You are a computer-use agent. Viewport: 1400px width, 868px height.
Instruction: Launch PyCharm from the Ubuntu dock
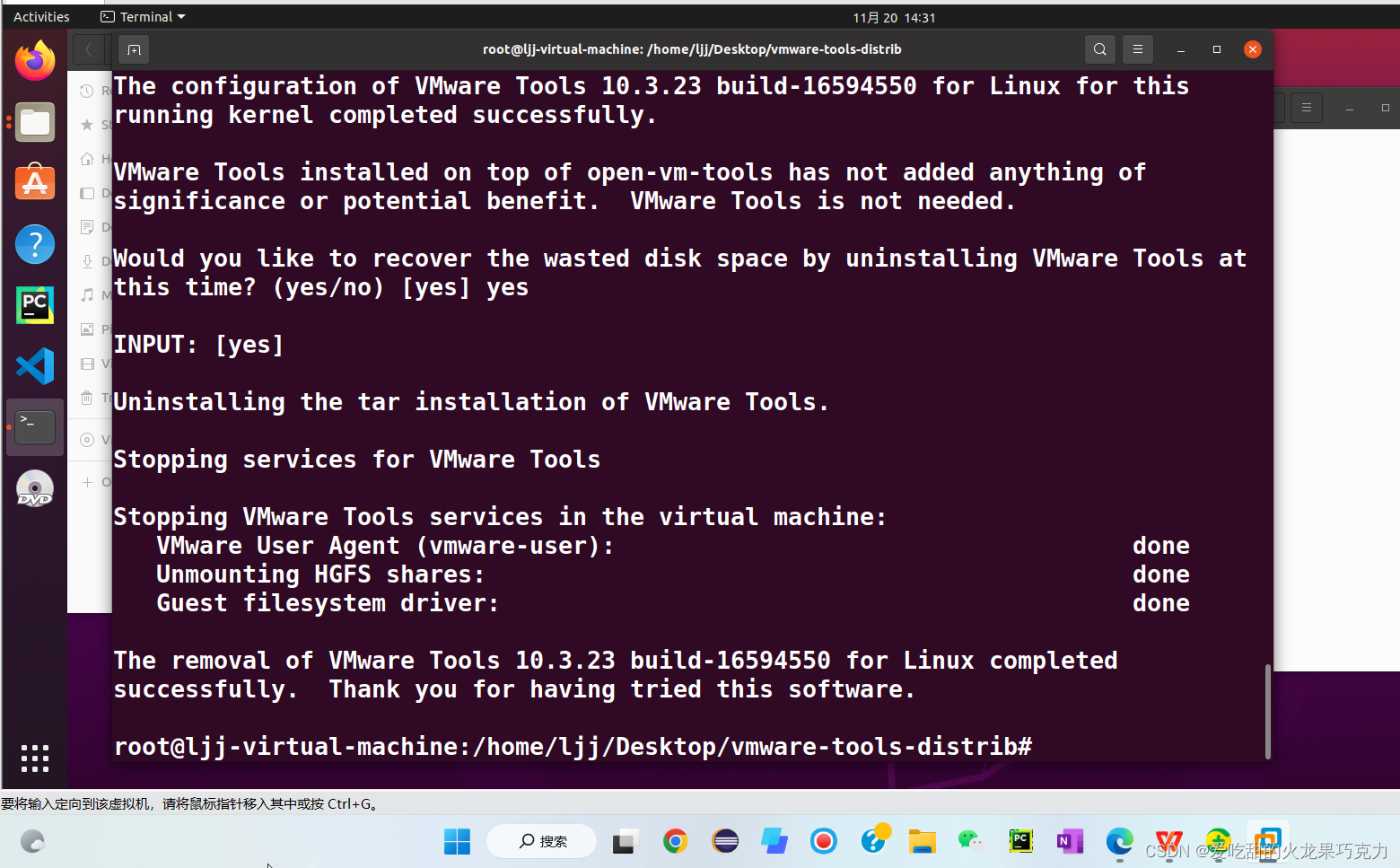(35, 305)
